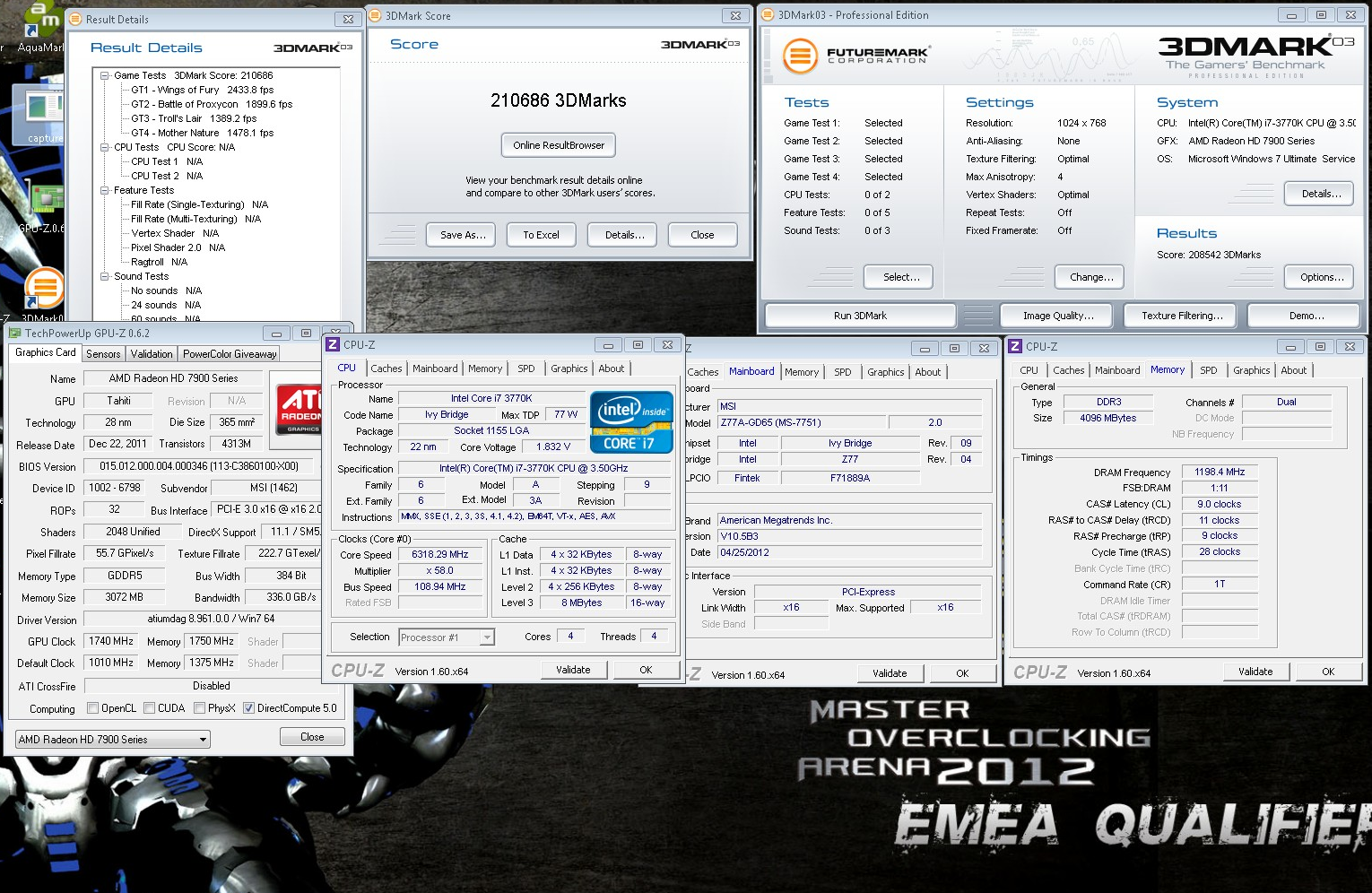Click the Intel Core i7 inside logo

coord(631,421)
